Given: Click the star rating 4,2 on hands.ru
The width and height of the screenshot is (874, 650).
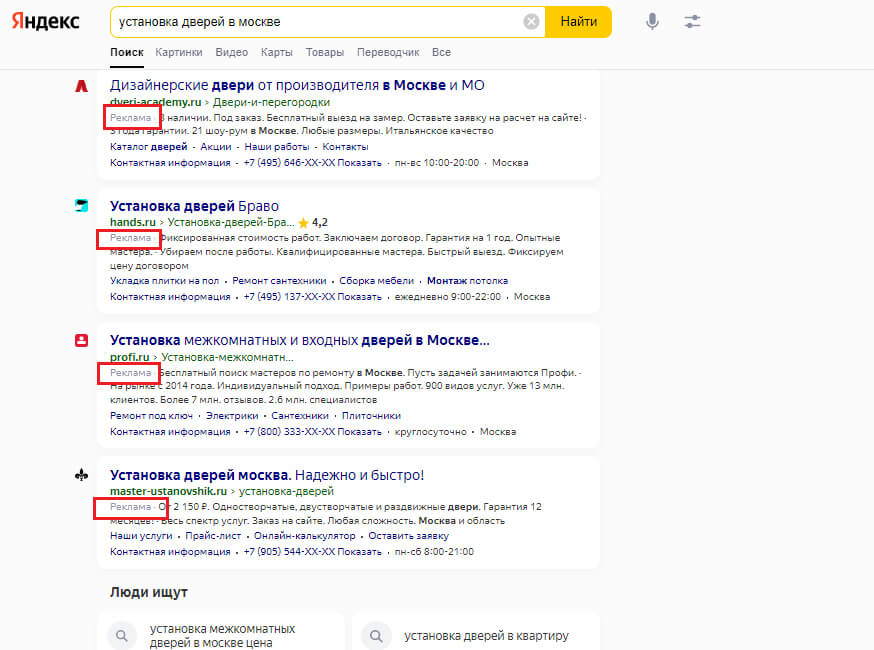Looking at the screenshot, I should (x=313, y=222).
